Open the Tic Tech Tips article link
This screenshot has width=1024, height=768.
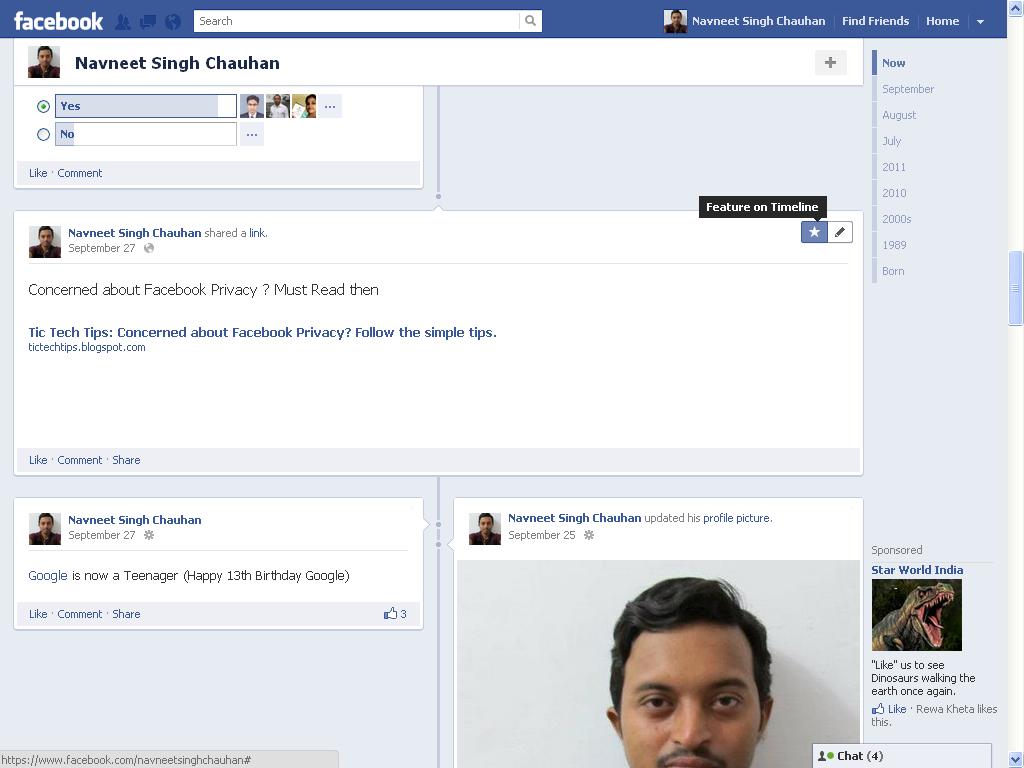tap(262, 332)
